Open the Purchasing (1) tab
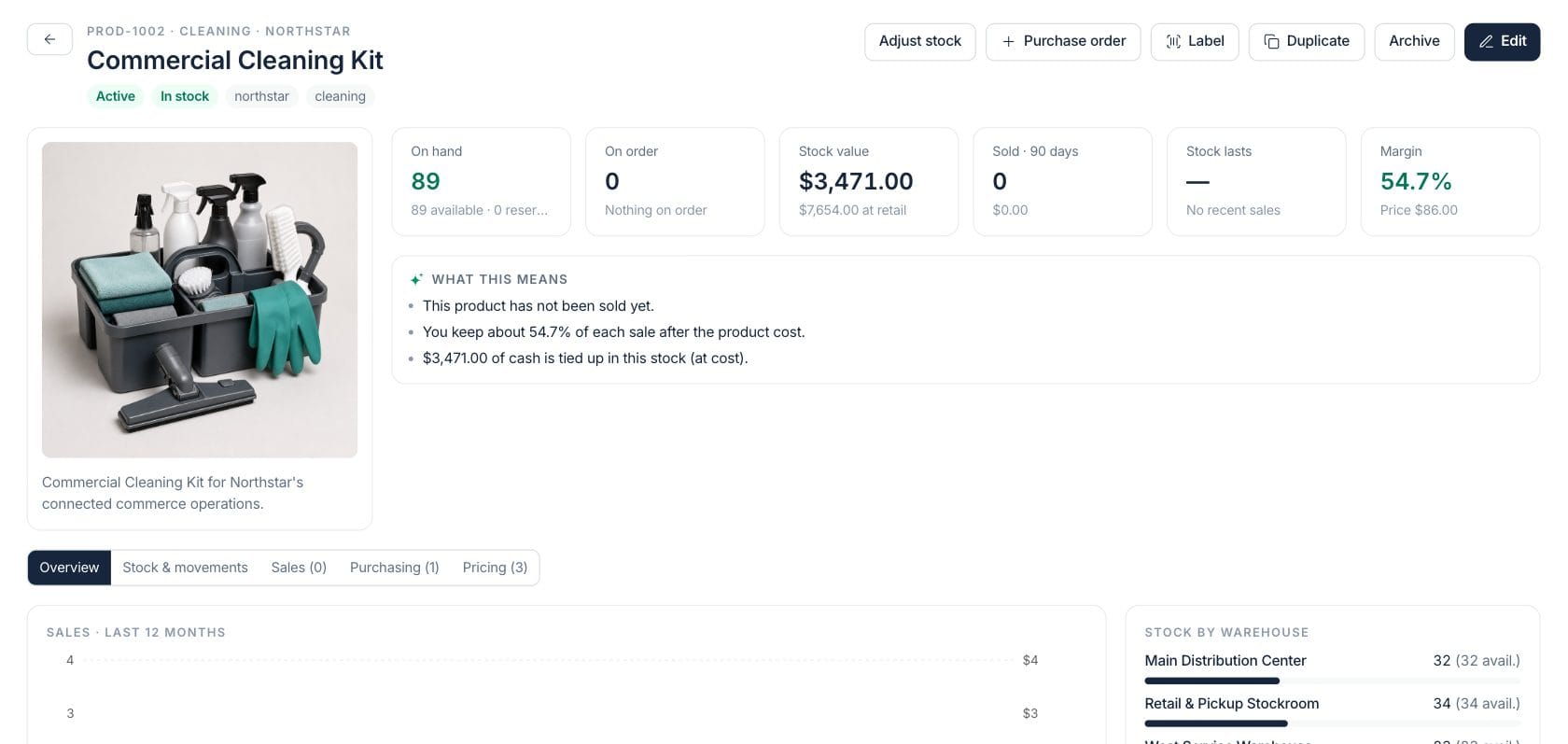The height and width of the screenshot is (744, 1568). click(x=394, y=568)
